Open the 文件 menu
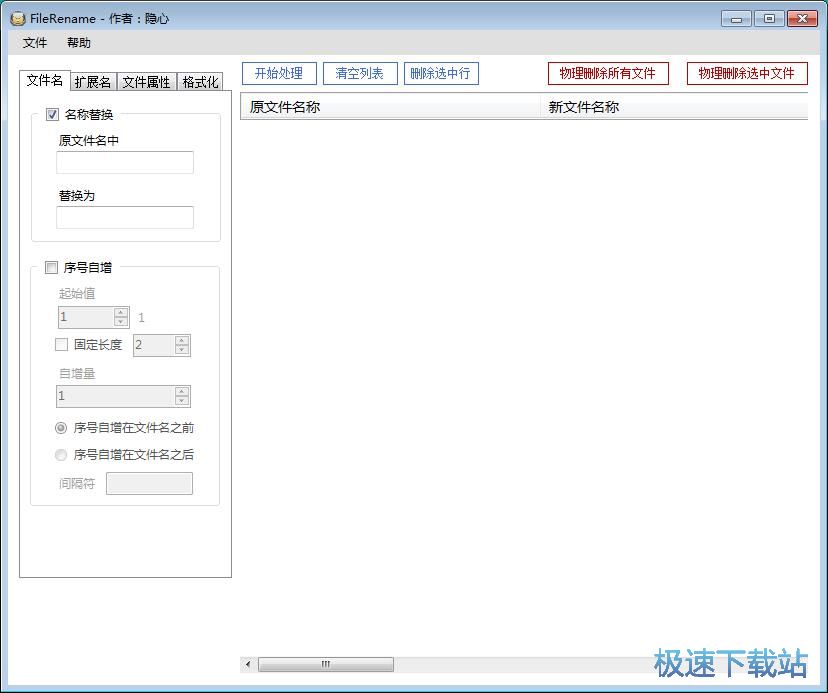This screenshot has width=828, height=693. click(x=35, y=43)
